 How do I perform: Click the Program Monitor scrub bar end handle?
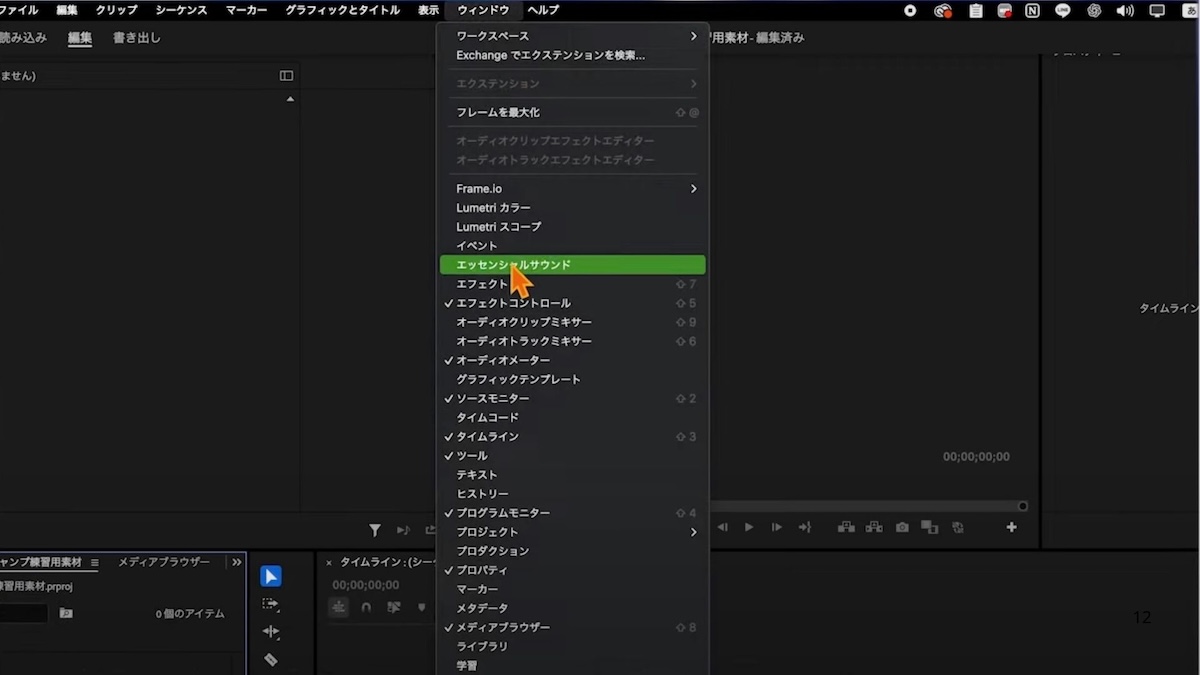click(1022, 506)
